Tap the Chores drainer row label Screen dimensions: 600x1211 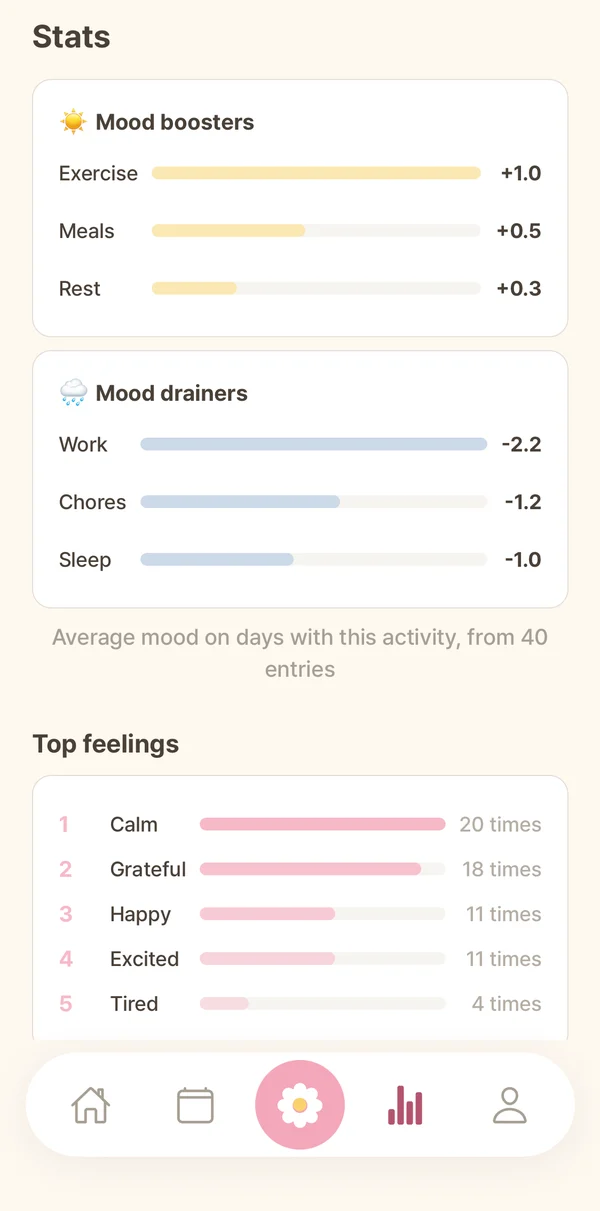point(93,502)
